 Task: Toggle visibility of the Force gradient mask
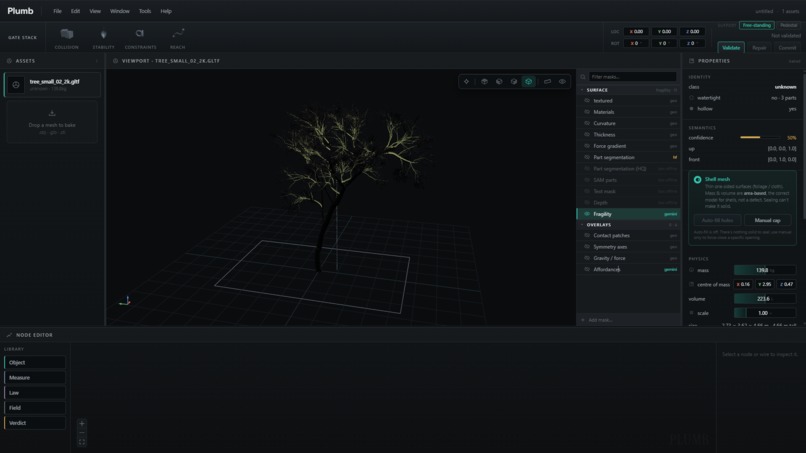(x=587, y=146)
